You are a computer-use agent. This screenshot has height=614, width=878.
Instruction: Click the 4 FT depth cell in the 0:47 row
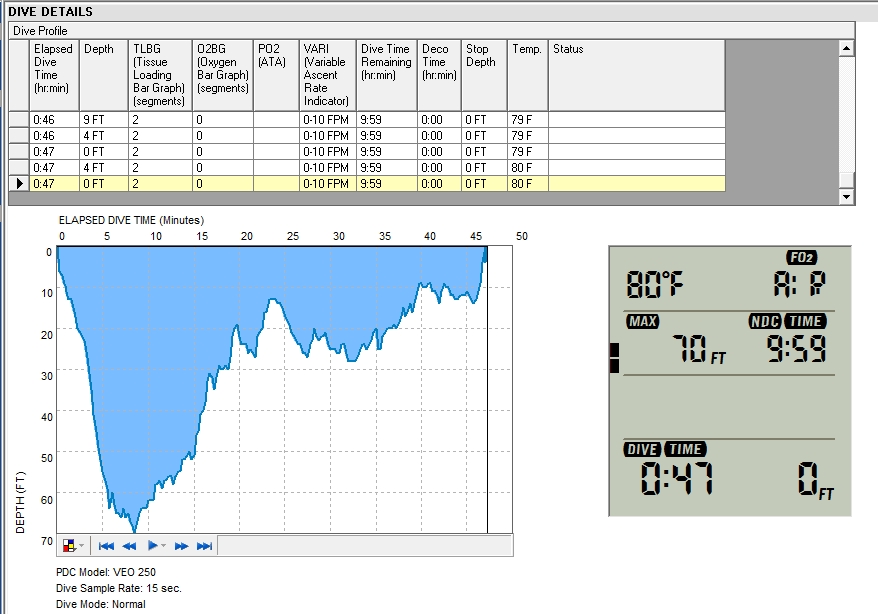tap(104, 167)
